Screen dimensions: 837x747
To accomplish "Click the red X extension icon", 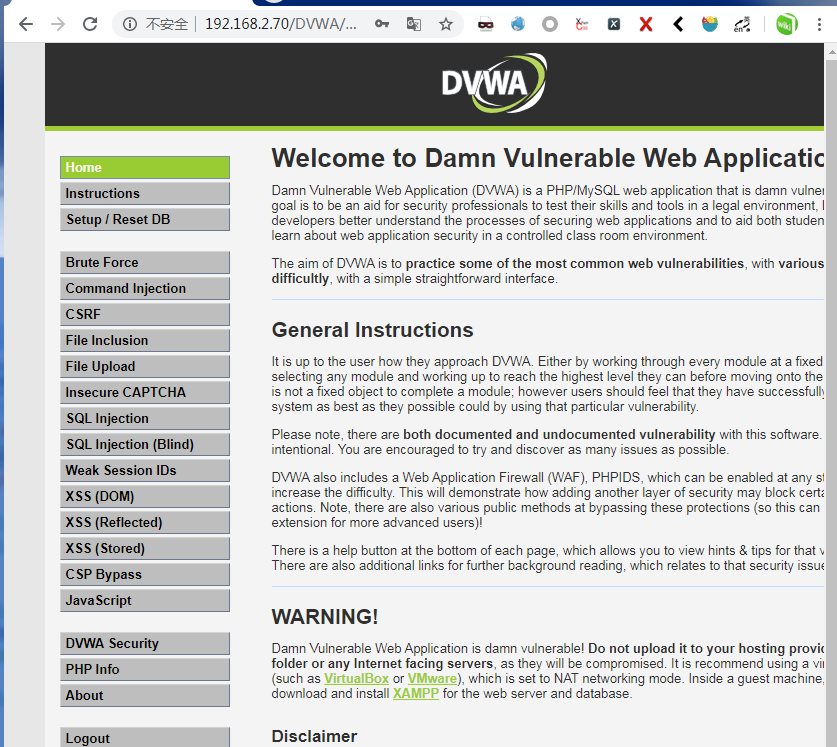I will pyautogui.click(x=646, y=24).
